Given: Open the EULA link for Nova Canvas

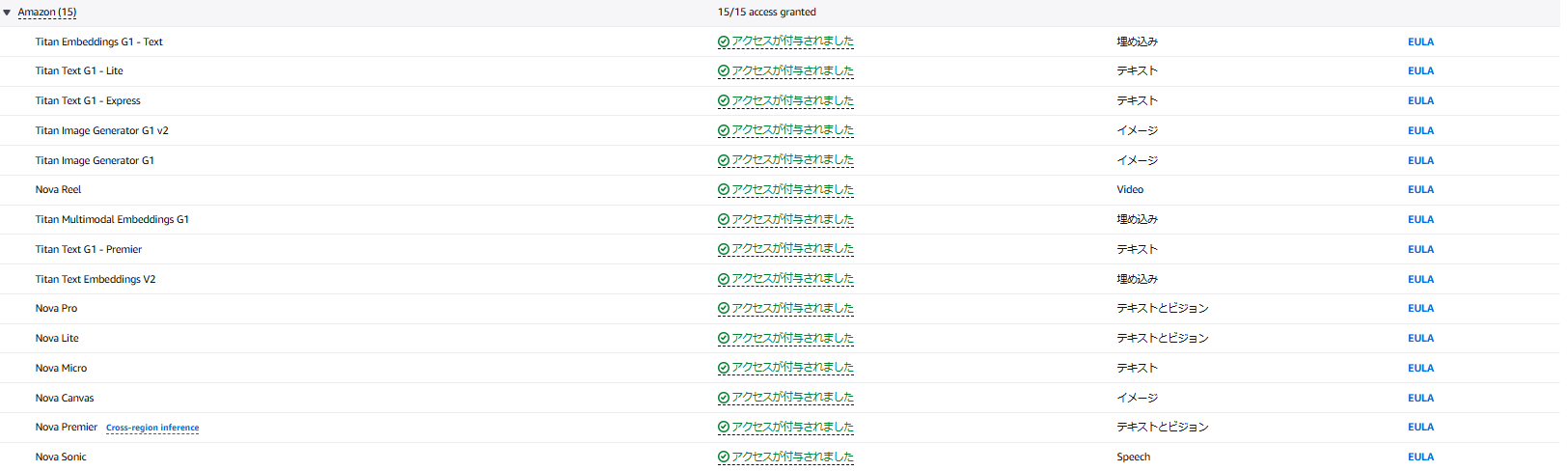Looking at the screenshot, I should [x=1420, y=399].
